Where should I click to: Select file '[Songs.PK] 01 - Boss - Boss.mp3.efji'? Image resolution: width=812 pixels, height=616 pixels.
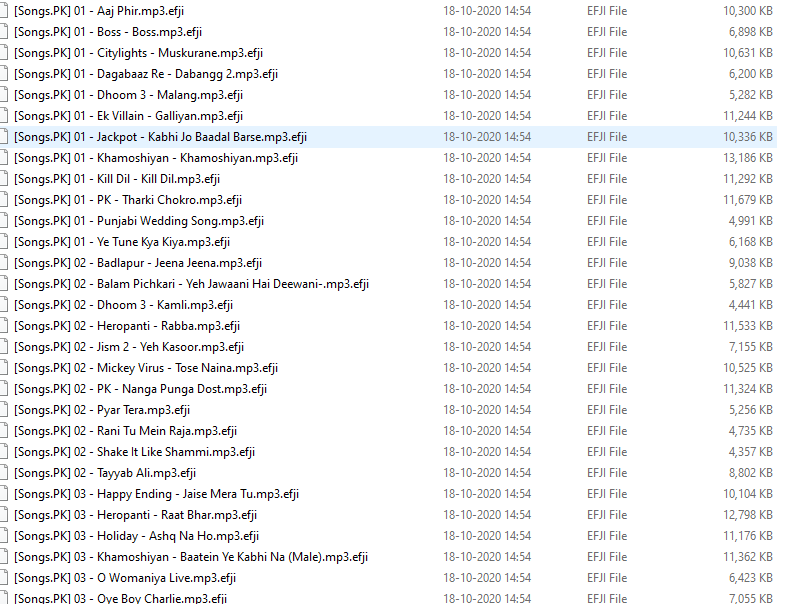click(x=108, y=32)
